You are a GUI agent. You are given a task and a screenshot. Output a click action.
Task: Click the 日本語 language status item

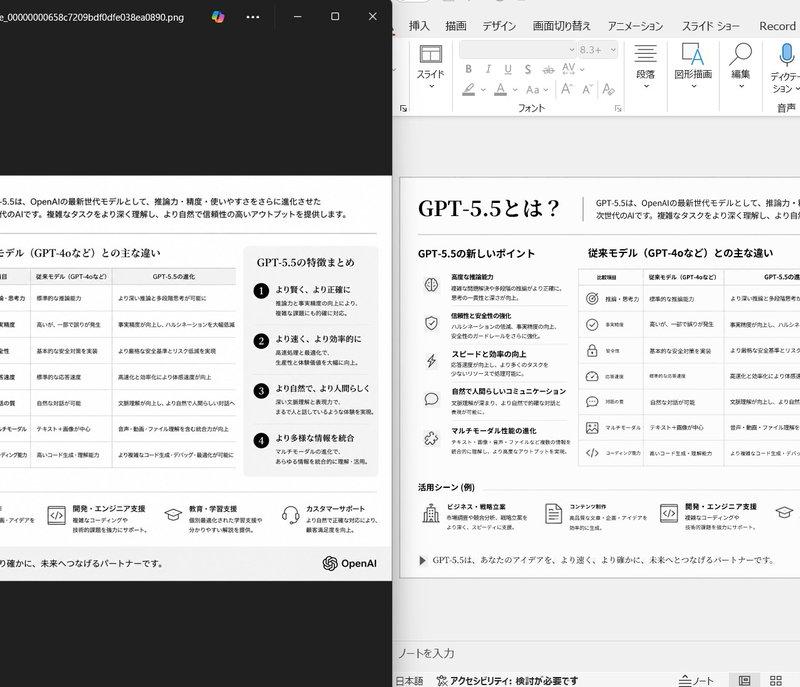click(409, 681)
